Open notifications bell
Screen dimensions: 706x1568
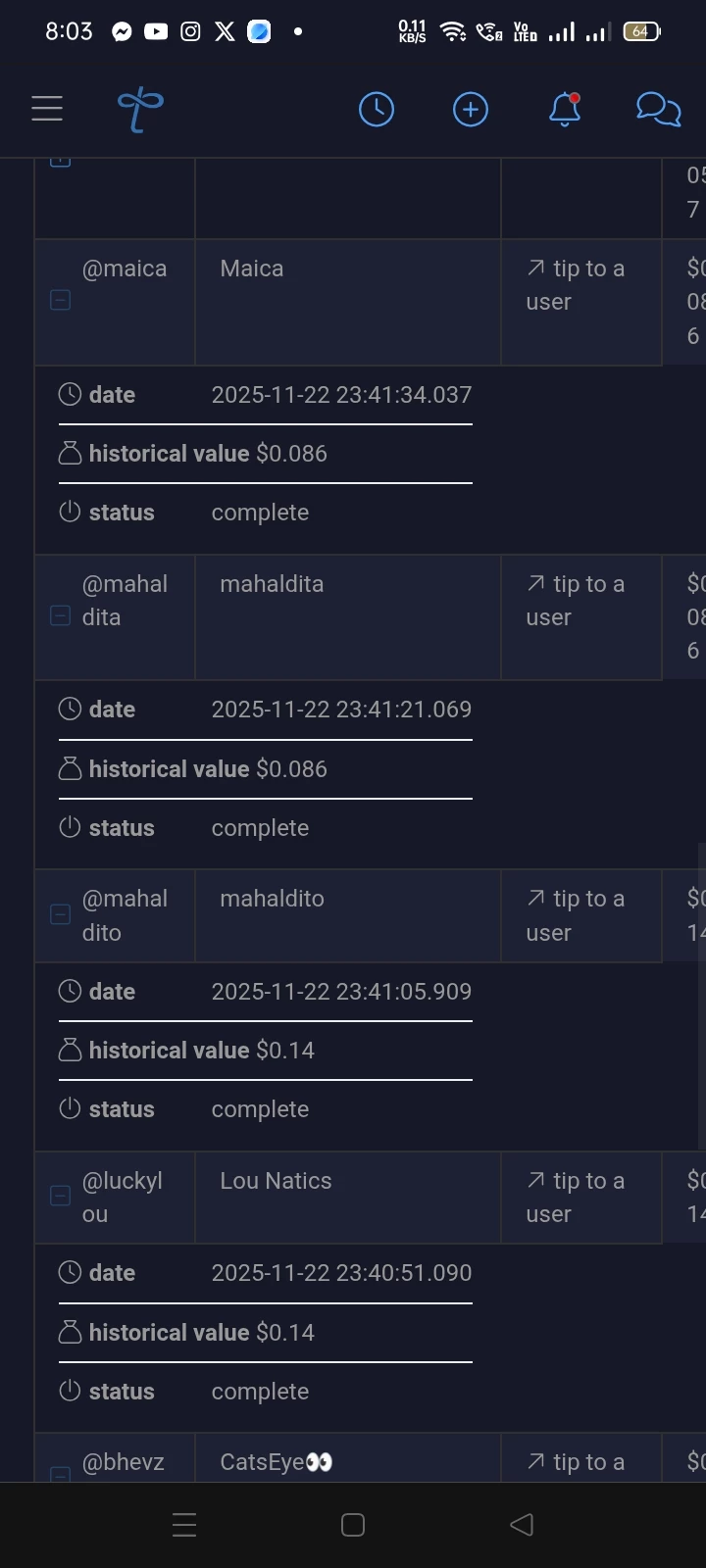565,109
